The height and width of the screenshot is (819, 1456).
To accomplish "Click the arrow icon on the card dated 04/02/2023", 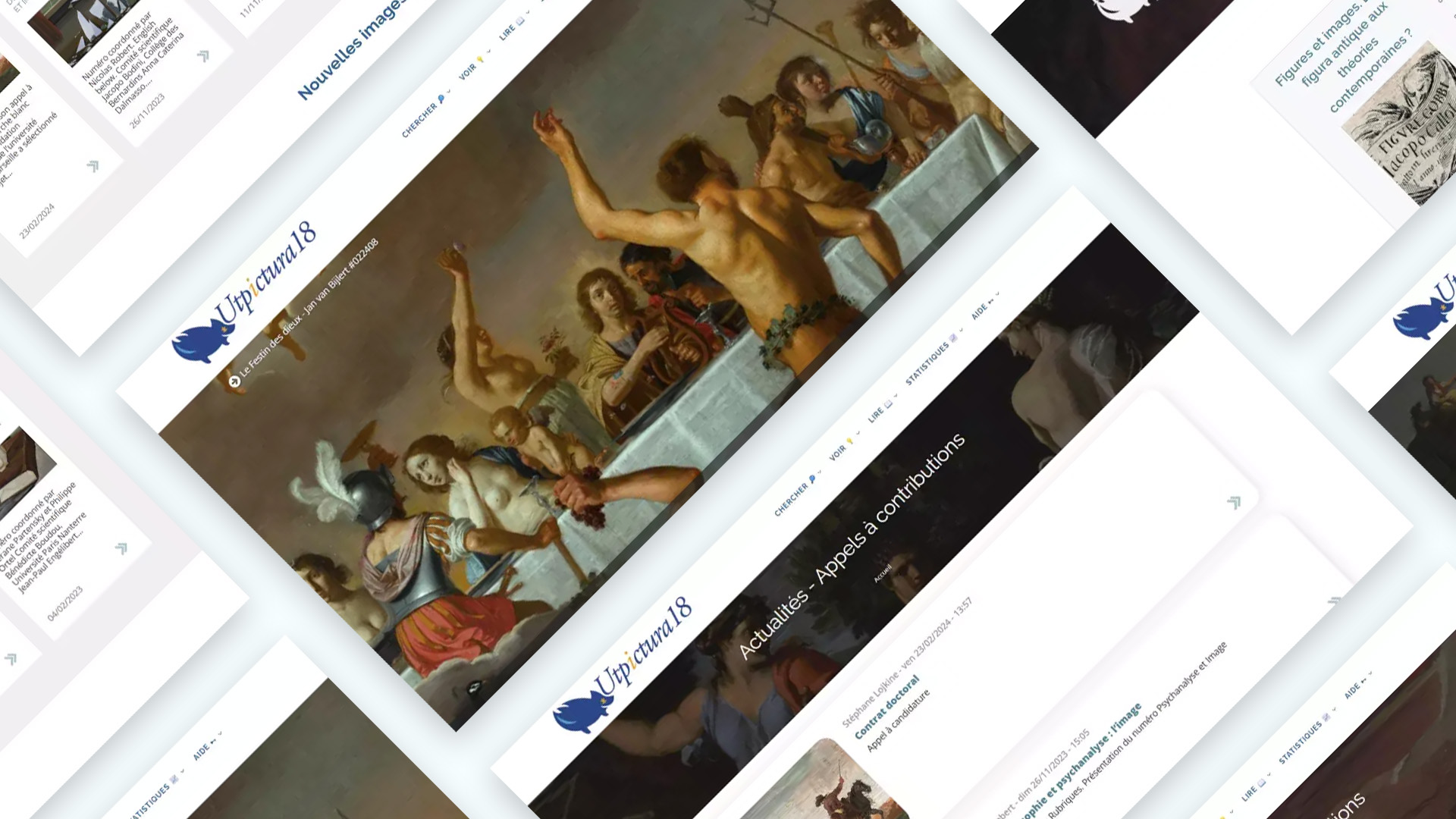I will pyautogui.click(x=121, y=548).
